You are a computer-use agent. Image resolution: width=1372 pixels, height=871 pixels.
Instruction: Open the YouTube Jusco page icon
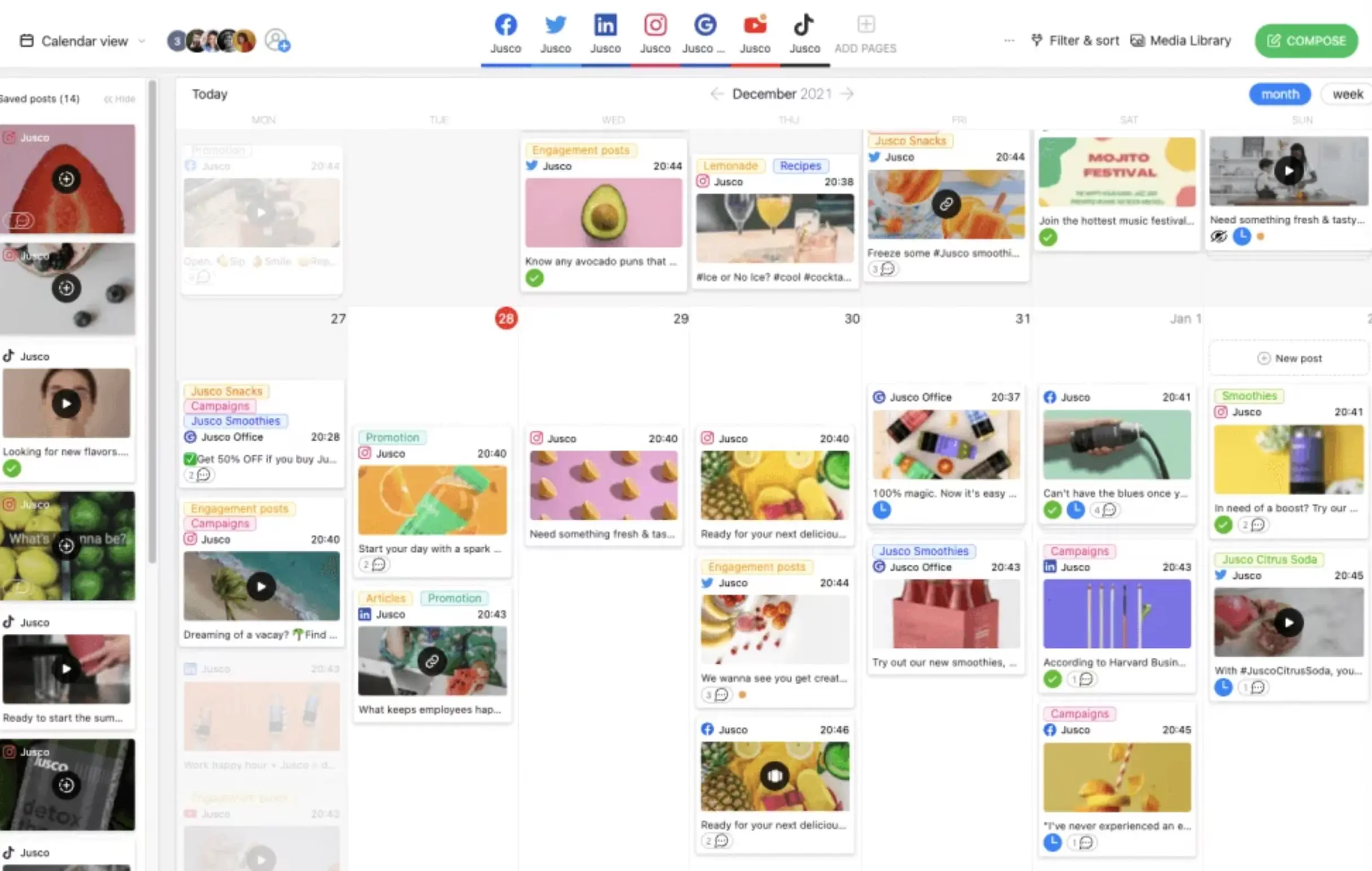point(755,25)
